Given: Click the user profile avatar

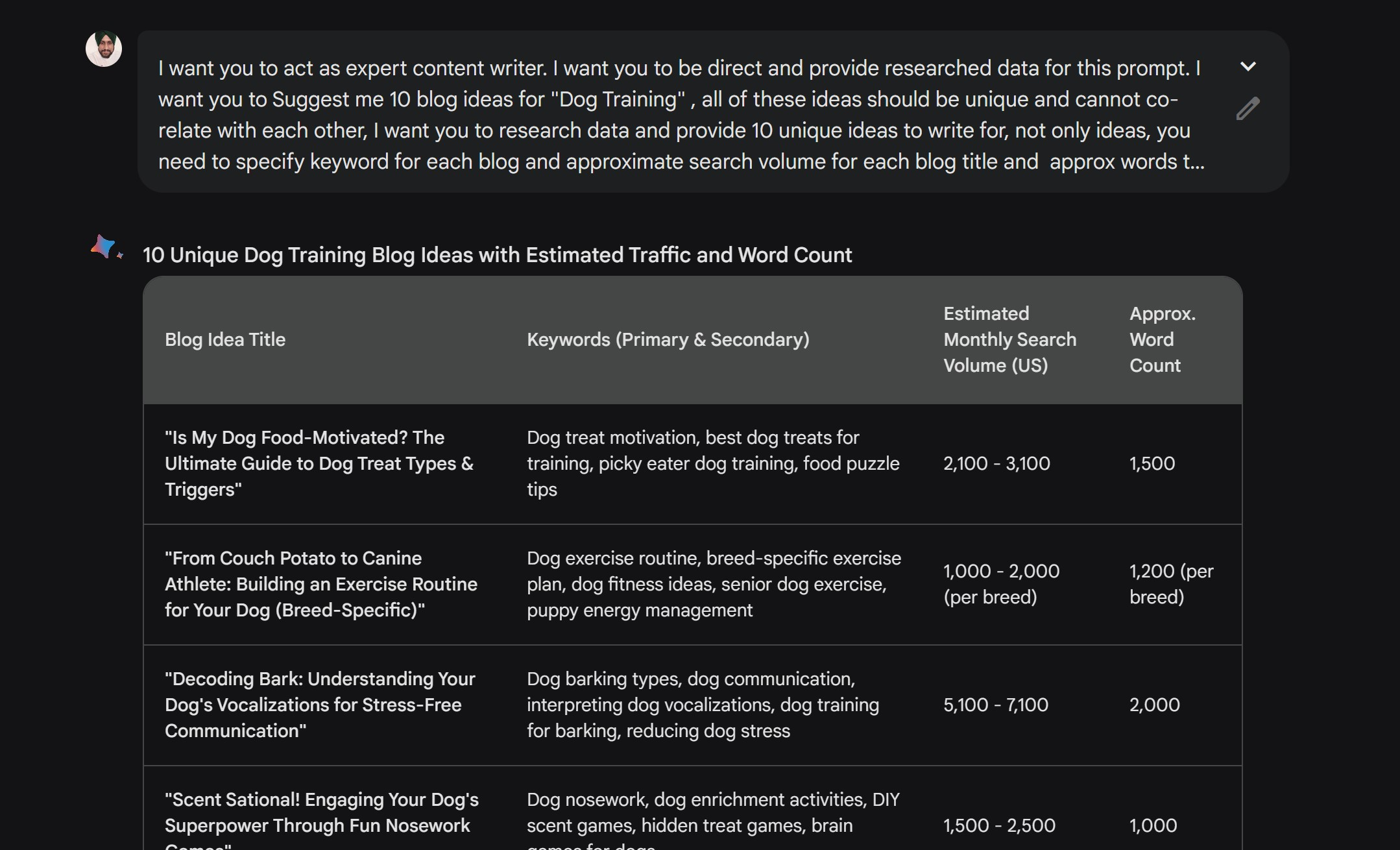Looking at the screenshot, I should 104,49.
